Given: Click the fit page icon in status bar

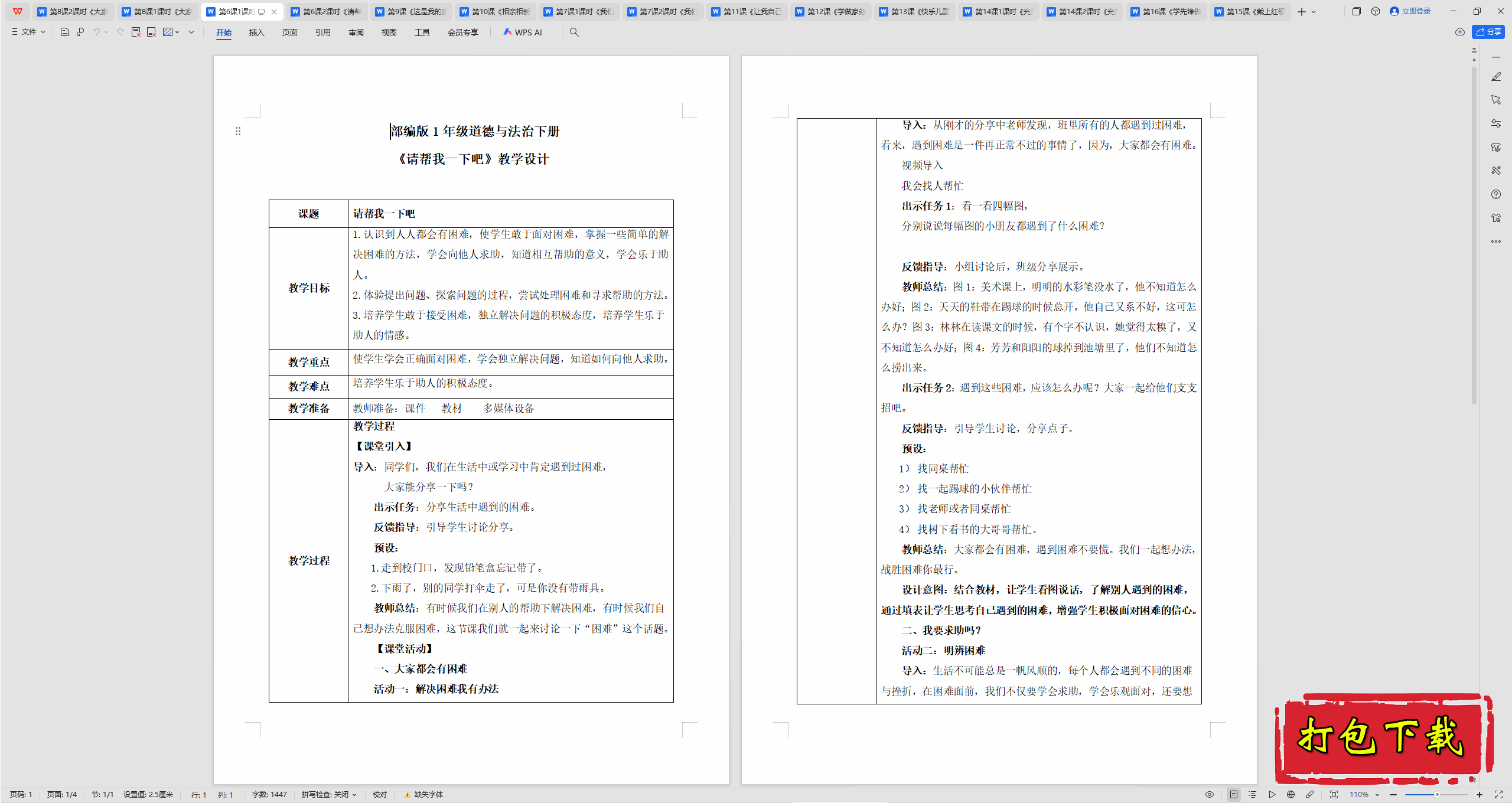Looking at the screenshot, I should pos(1334,795).
